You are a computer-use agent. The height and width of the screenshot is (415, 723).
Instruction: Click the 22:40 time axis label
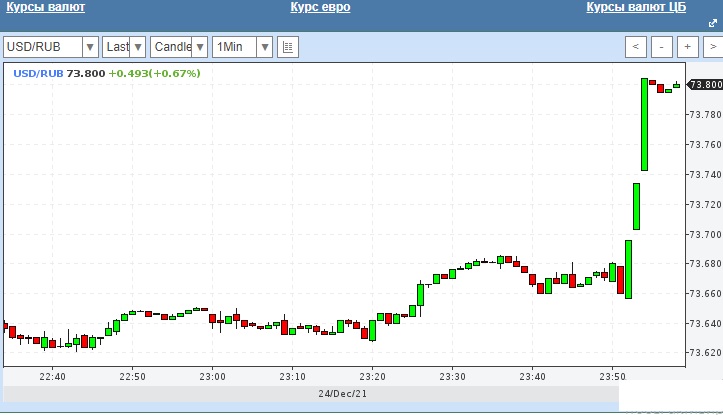point(53,377)
